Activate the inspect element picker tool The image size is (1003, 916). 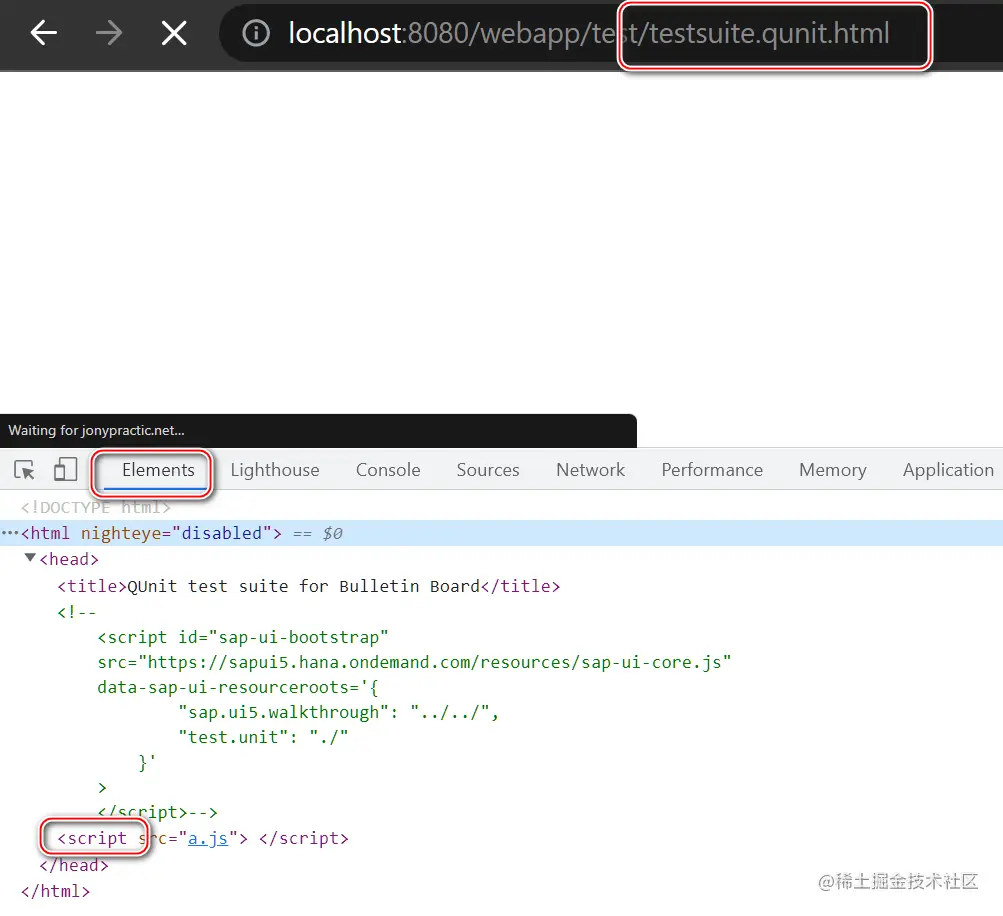[24, 470]
